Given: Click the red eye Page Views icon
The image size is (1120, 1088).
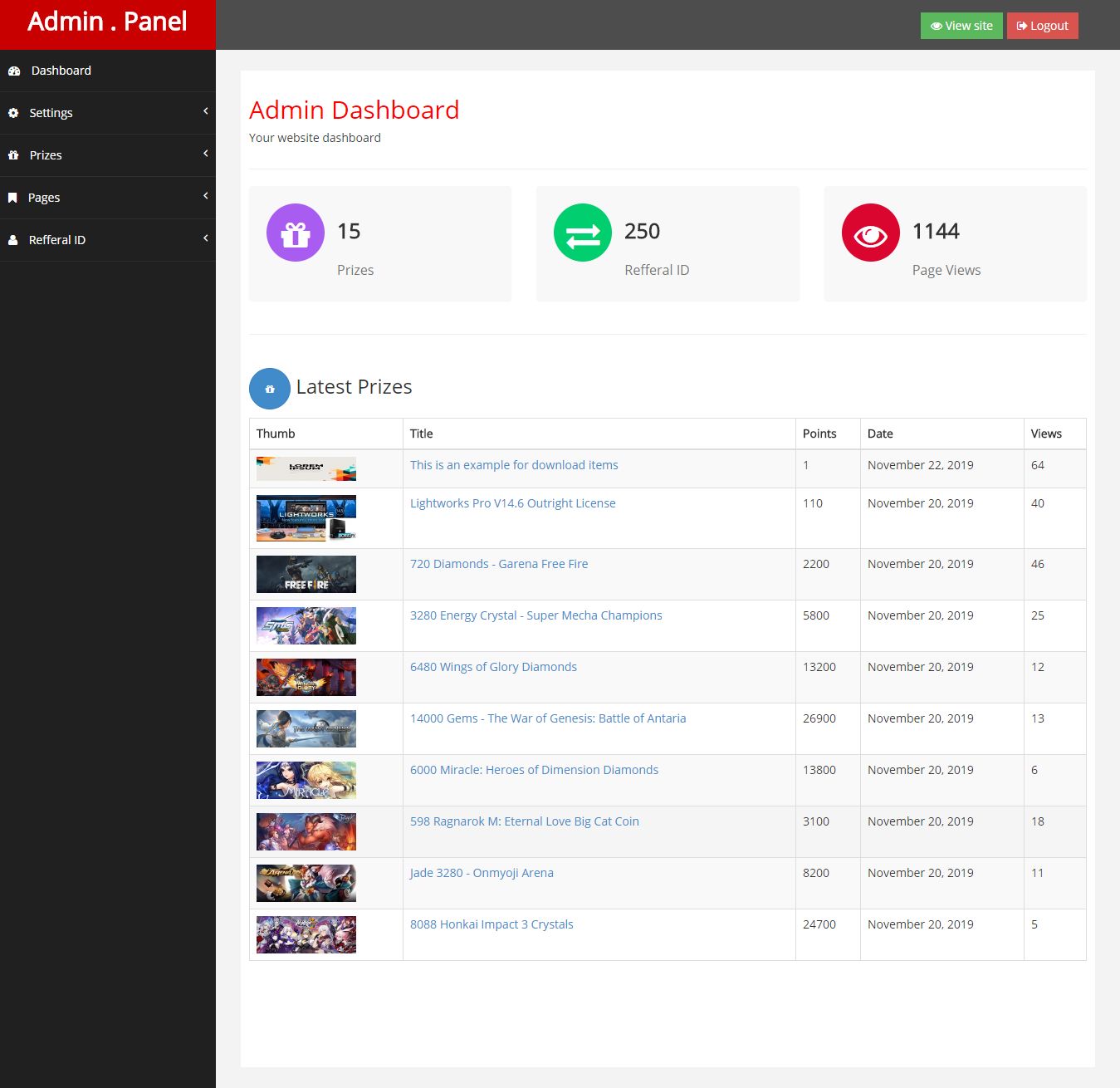Looking at the screenshot, I should (x=870, y=233).
